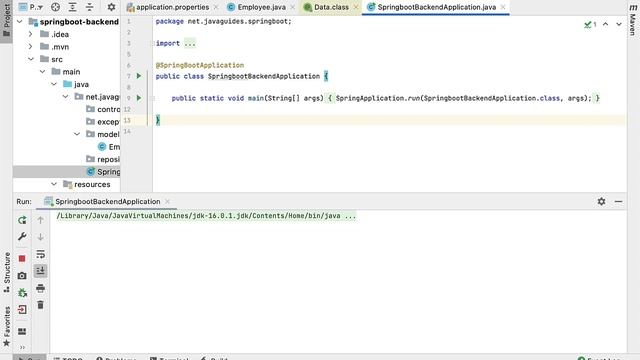Viewport: 640px width, 360px height.
Task: Open the Maven tool window
Action: click(x=633, y=19)
